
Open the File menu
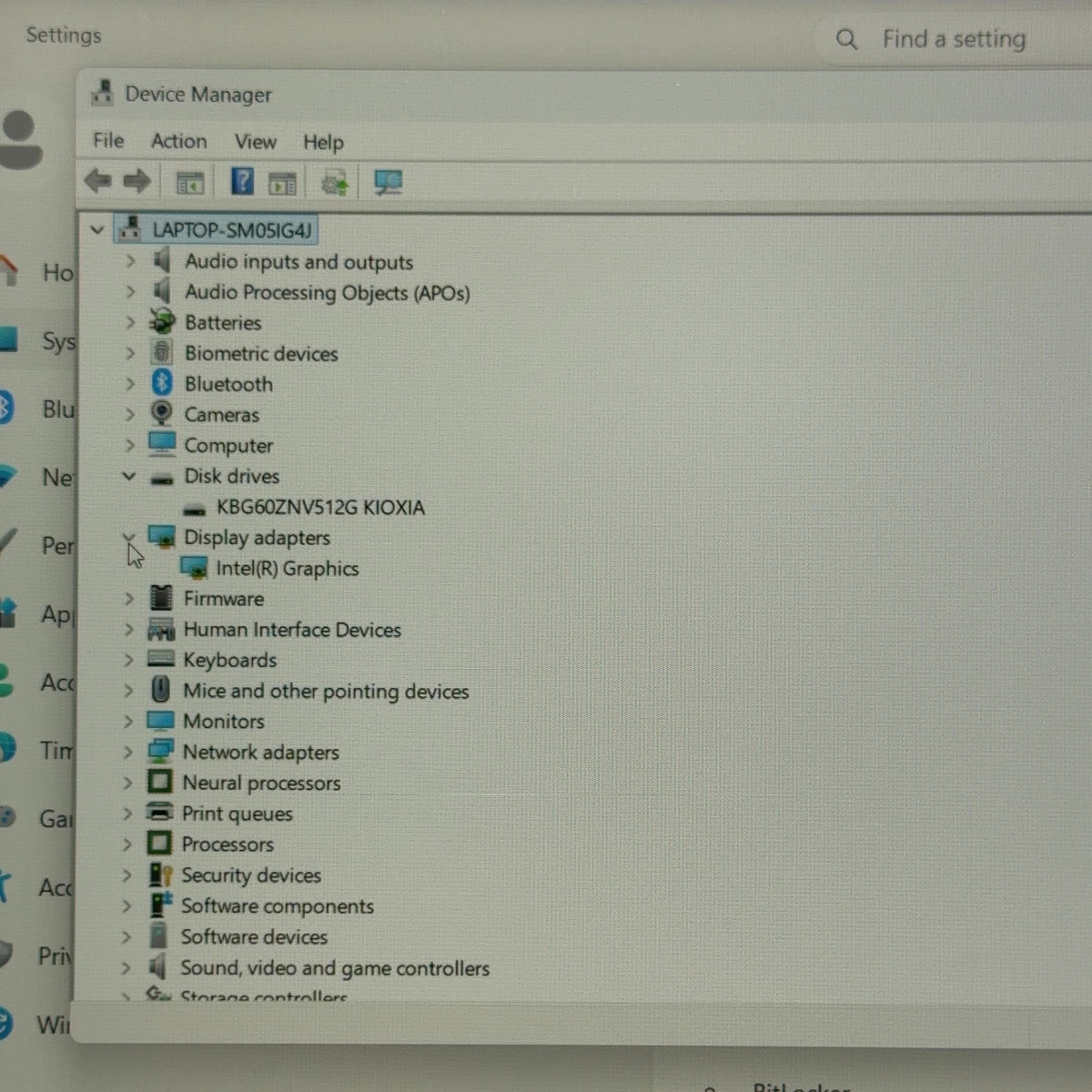tap(108, 140)
